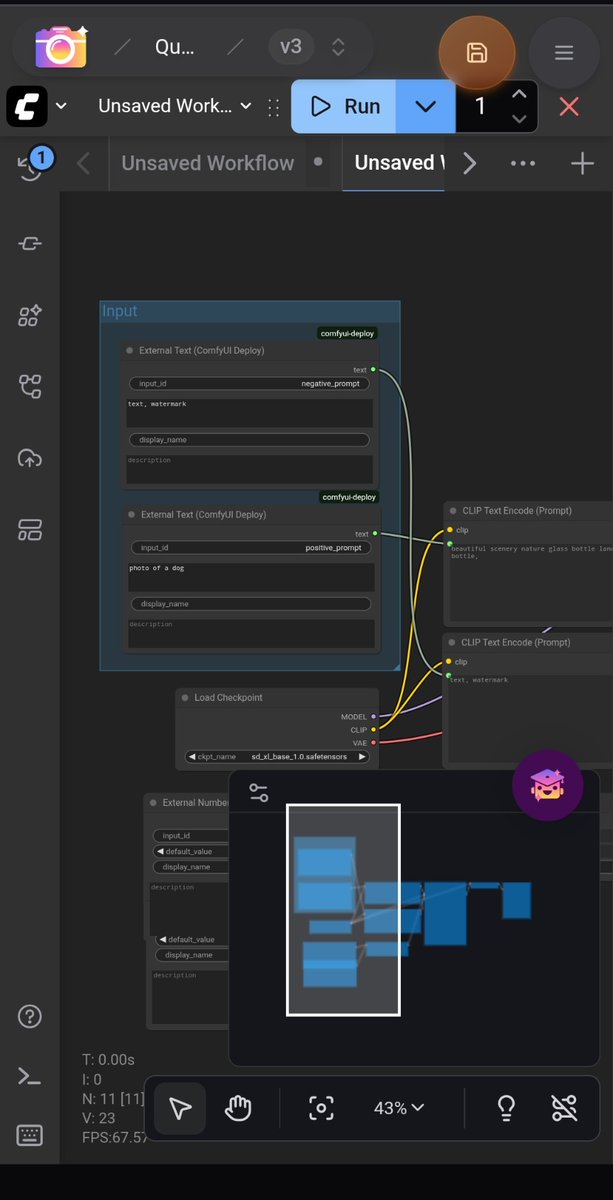This screenshot has width=613, height=1200.
Task: Open the Run options dropdown arrow
Action: pos(426,106)
